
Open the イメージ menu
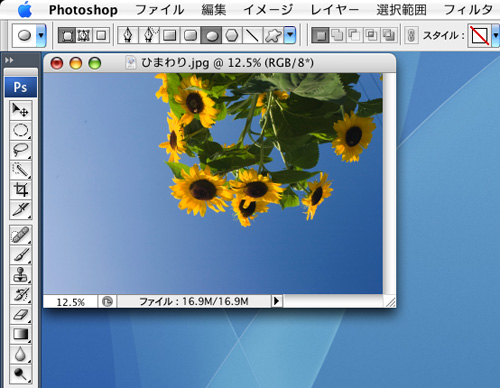click(268, 10)
